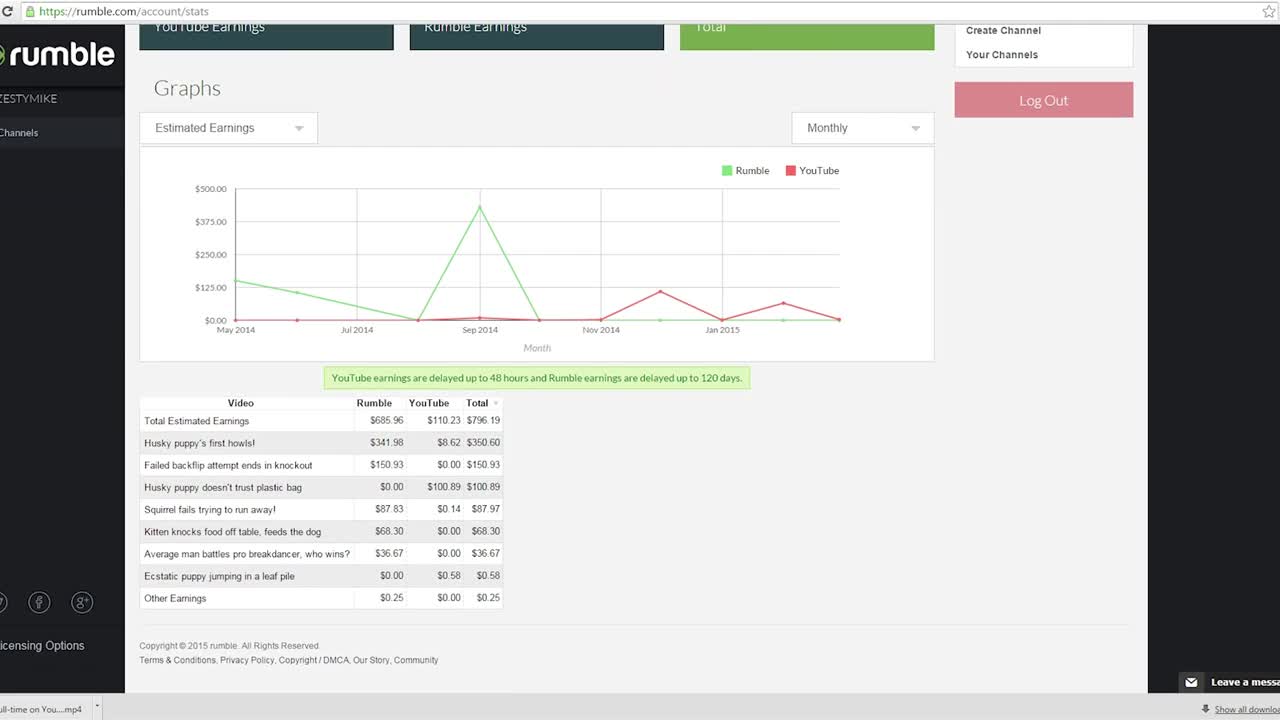Click the Rumble Earnings card
Screen dimensions: 1280x720
pyautogui.click(x=537, y=36)
